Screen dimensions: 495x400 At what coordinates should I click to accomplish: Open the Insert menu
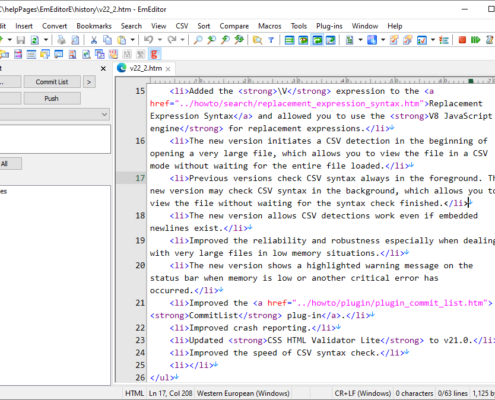tap(24, 26)
